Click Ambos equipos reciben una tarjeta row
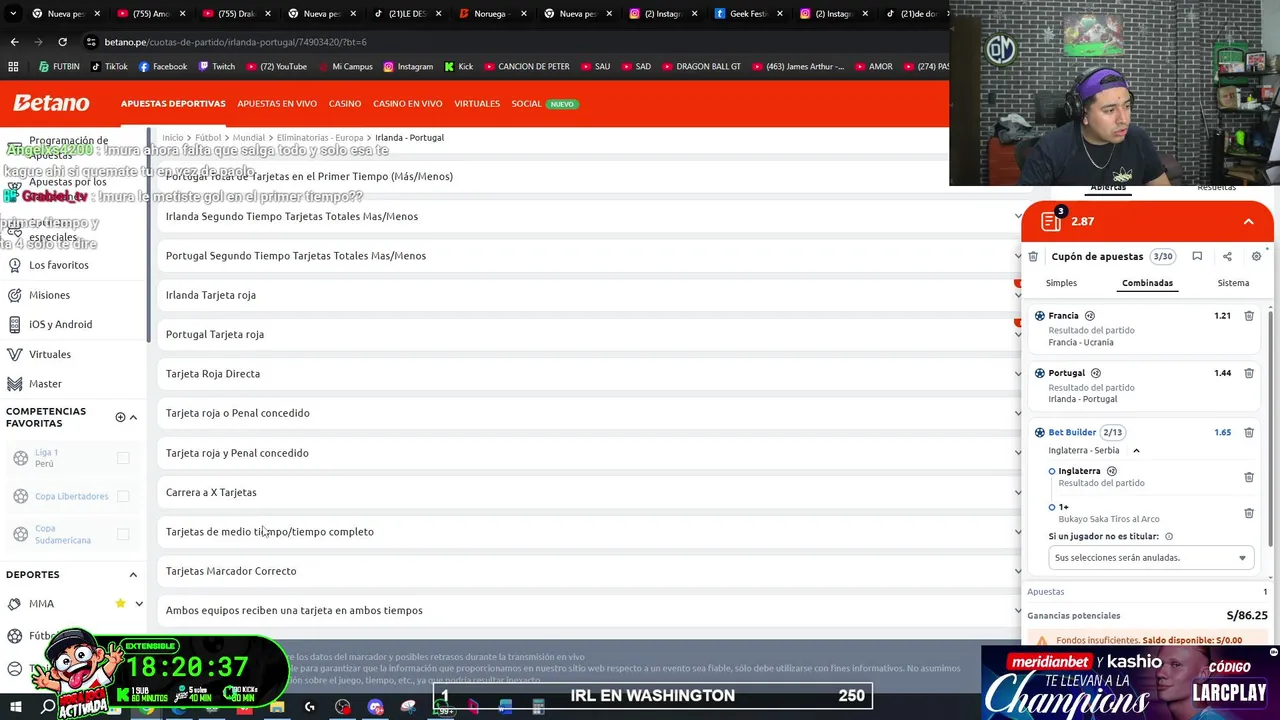Viewport: 1280px width, 720px height. 590,611
